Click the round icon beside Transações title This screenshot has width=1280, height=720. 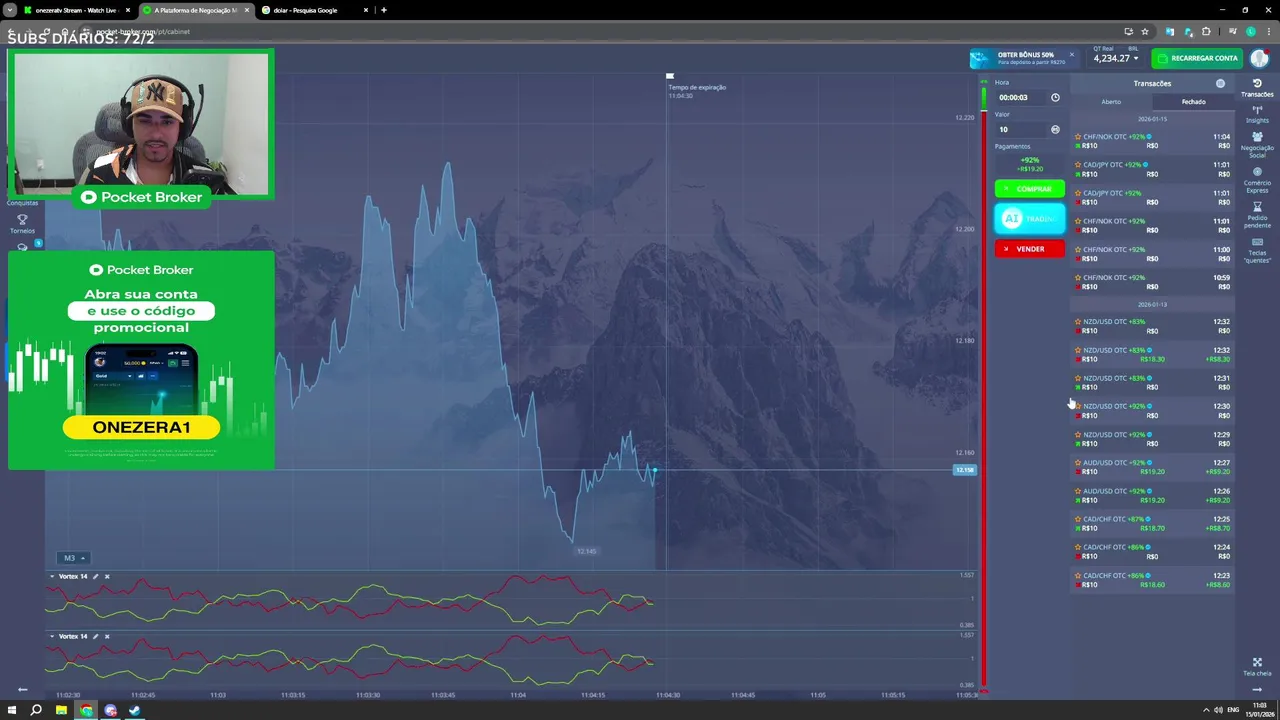tap(1220, 83)
